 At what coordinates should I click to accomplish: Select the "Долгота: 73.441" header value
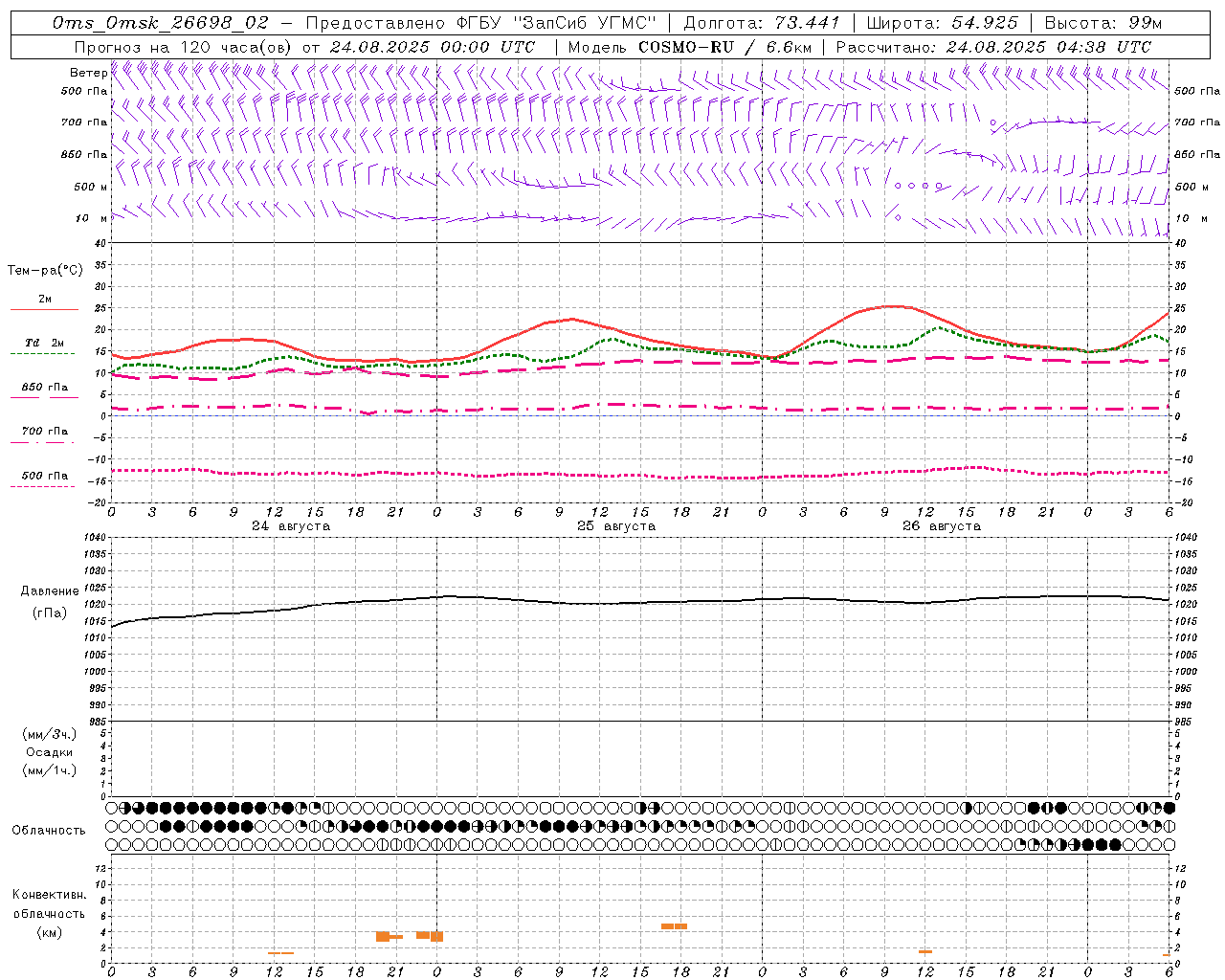[762, 23]
